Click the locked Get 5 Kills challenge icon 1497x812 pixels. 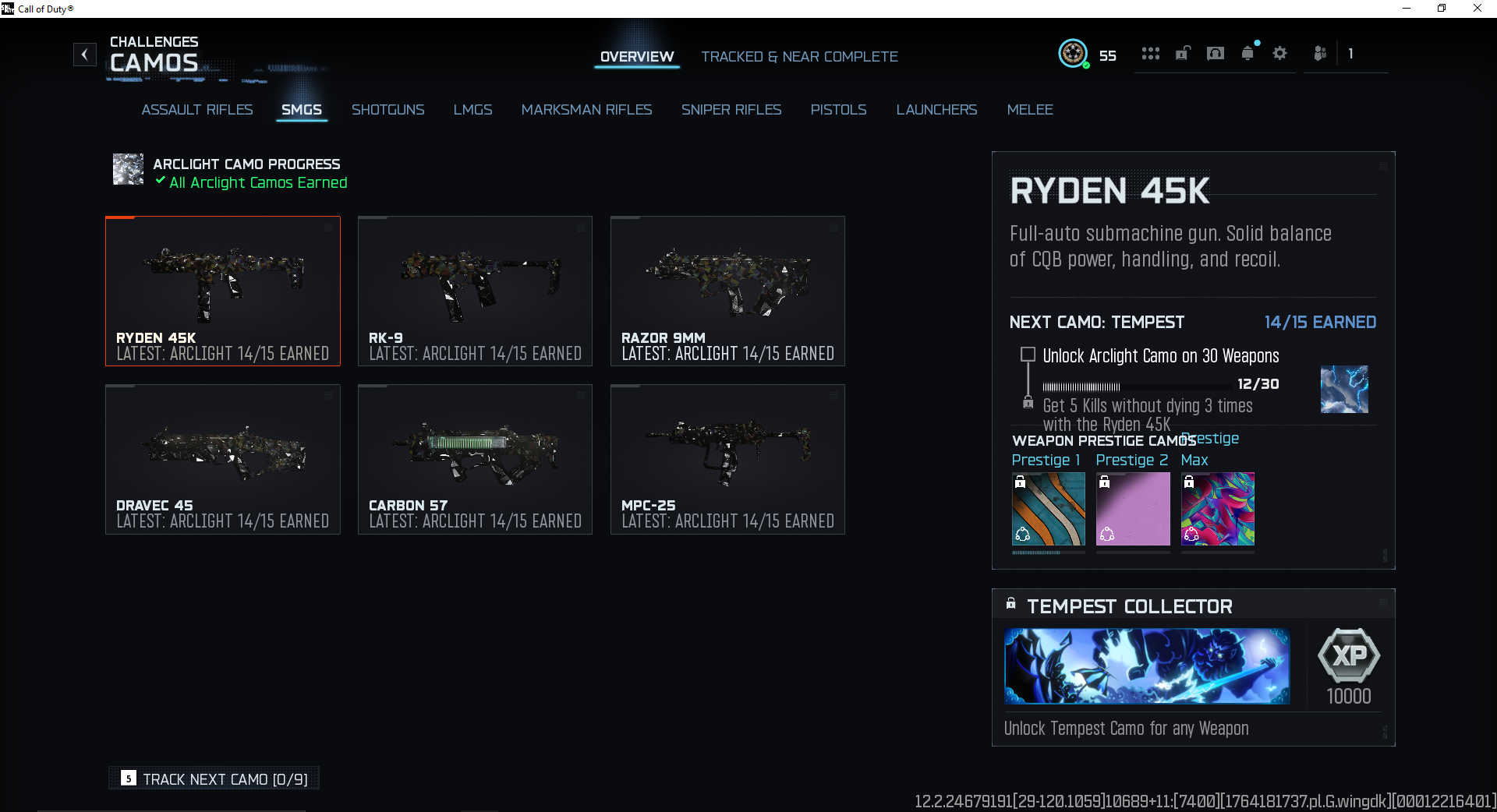[x=1028, y=404]
